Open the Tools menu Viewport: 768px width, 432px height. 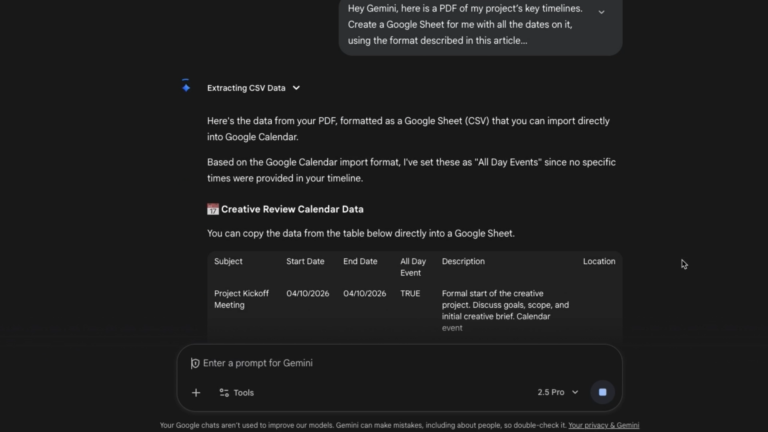click(x=236, y=393)
